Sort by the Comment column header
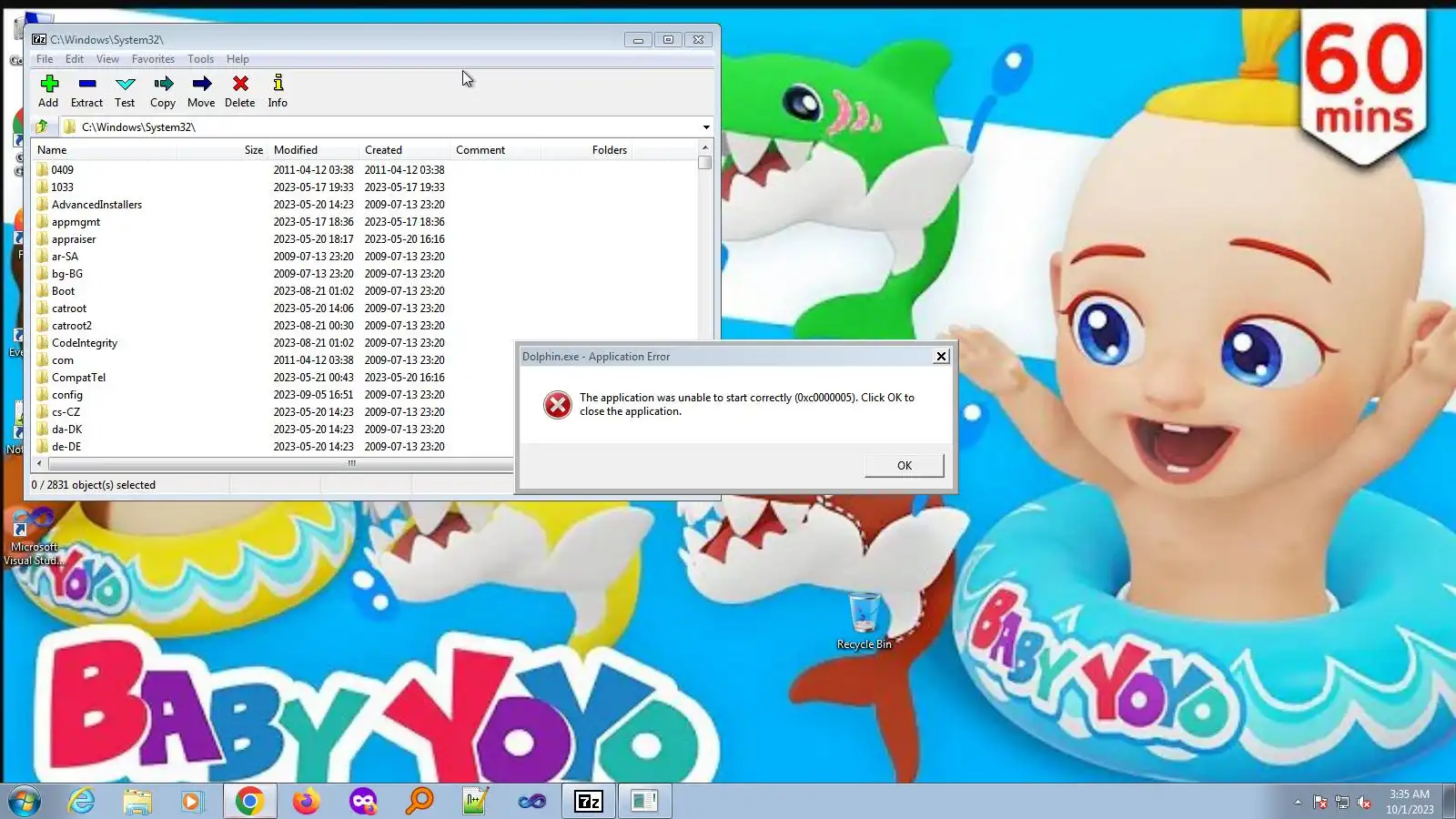Screen dimensions: 1456x819 (496, 150)
